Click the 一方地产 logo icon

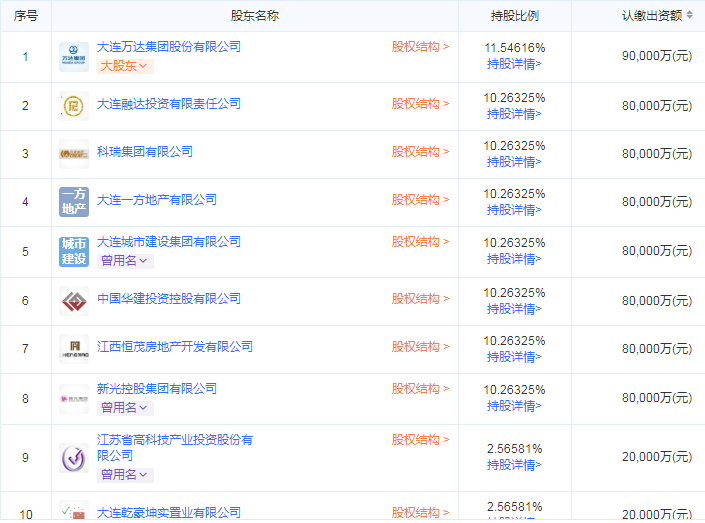click(x=74, y=202)
